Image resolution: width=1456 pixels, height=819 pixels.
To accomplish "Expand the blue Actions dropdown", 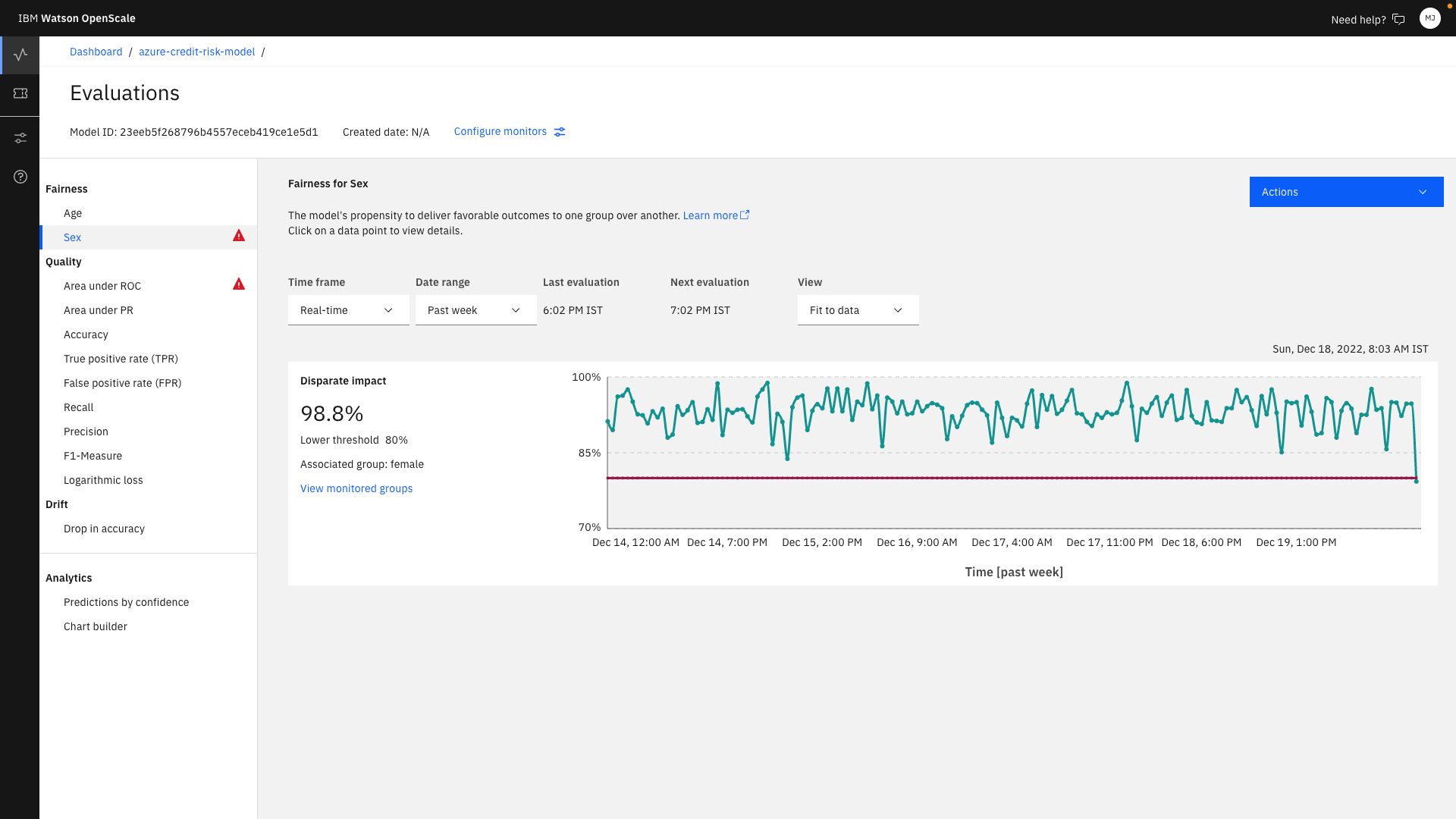I will click(x=1346, y=192).
